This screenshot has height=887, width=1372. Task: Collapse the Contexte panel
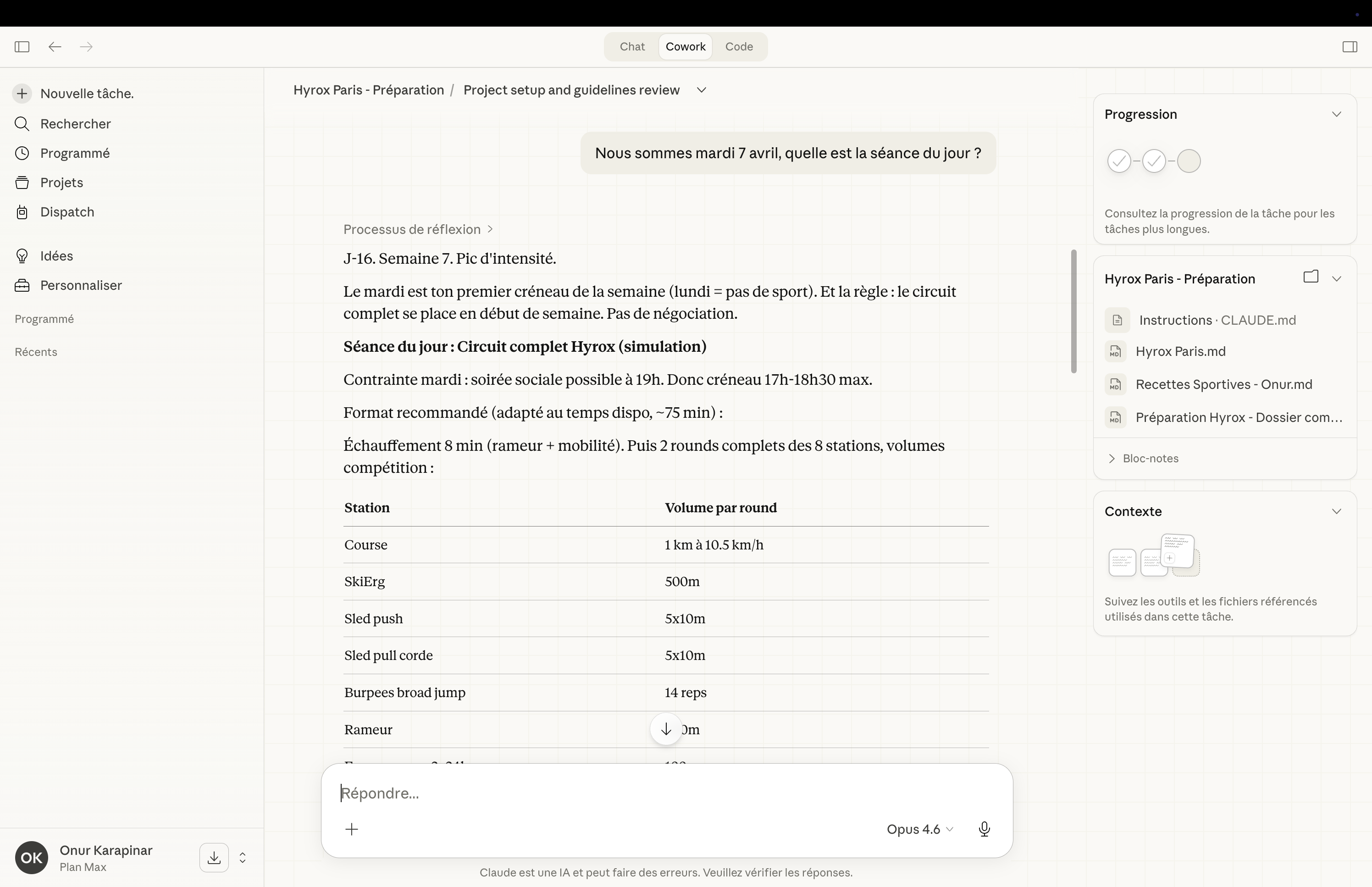pos(1336,511)
